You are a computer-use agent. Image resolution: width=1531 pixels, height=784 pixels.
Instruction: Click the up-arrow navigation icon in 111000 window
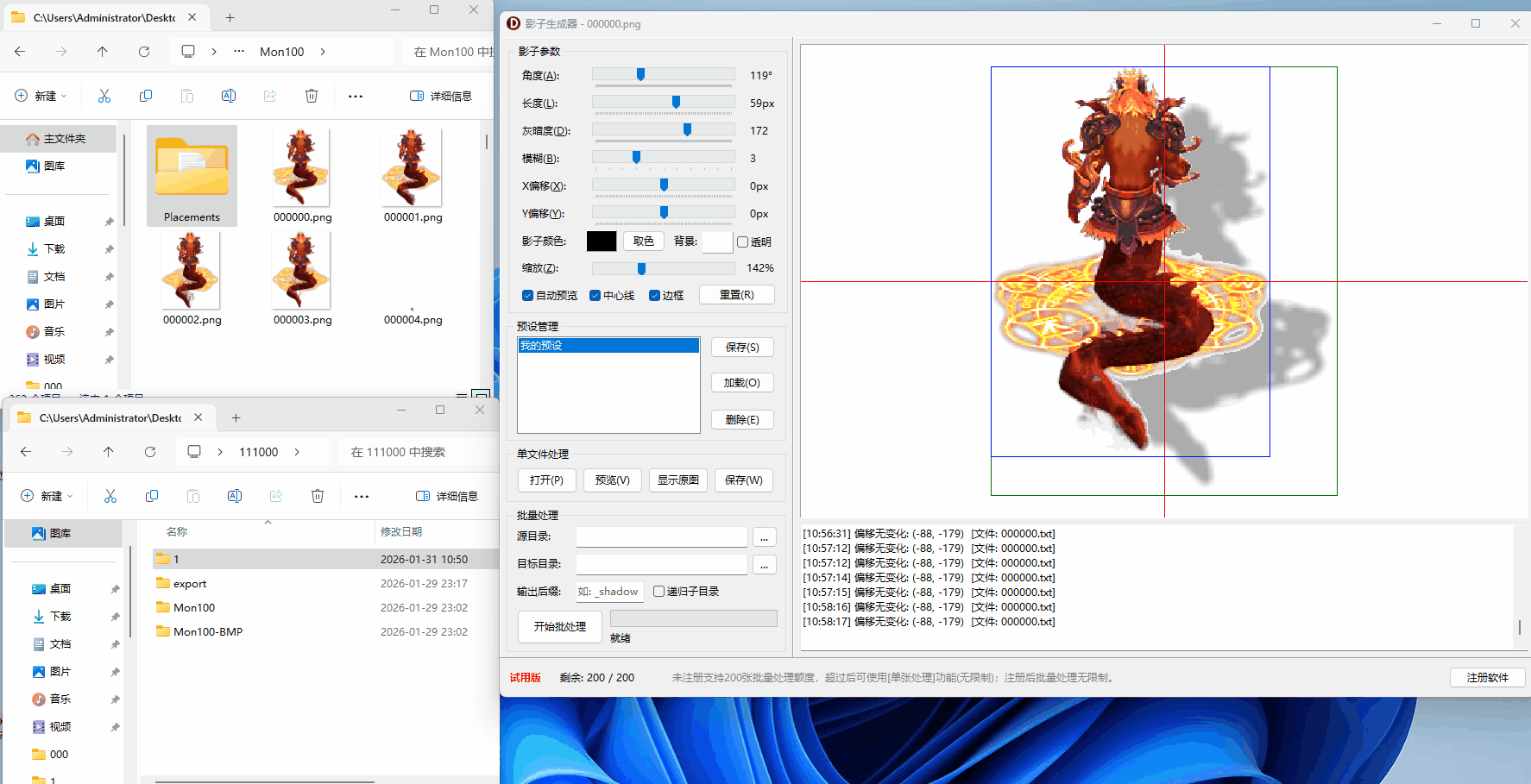[108, 452]
